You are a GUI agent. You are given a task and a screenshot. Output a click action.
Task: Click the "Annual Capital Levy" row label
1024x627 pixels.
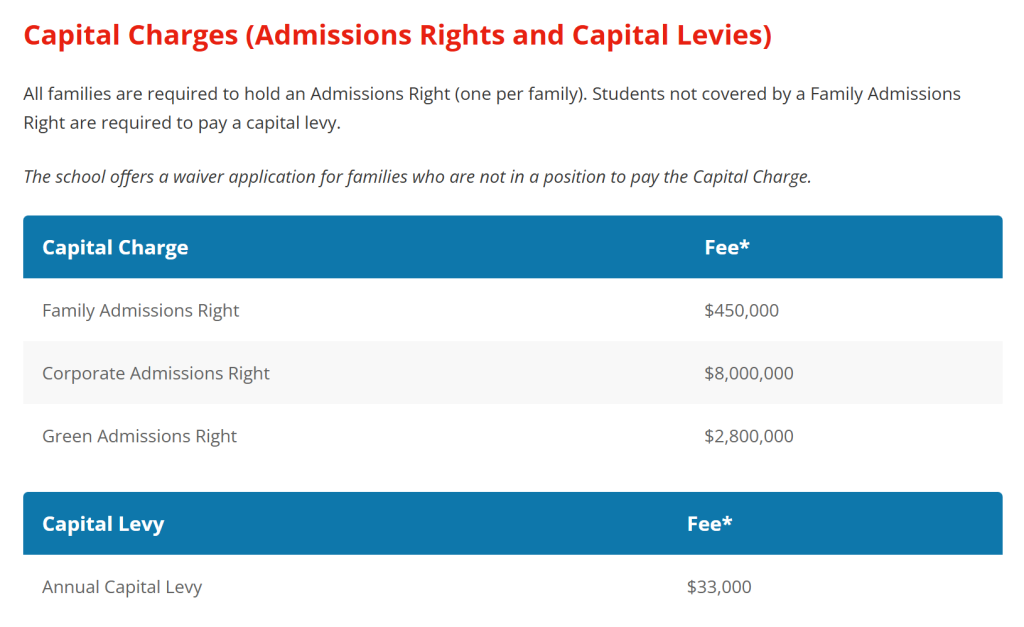click(x=122, y=587)
